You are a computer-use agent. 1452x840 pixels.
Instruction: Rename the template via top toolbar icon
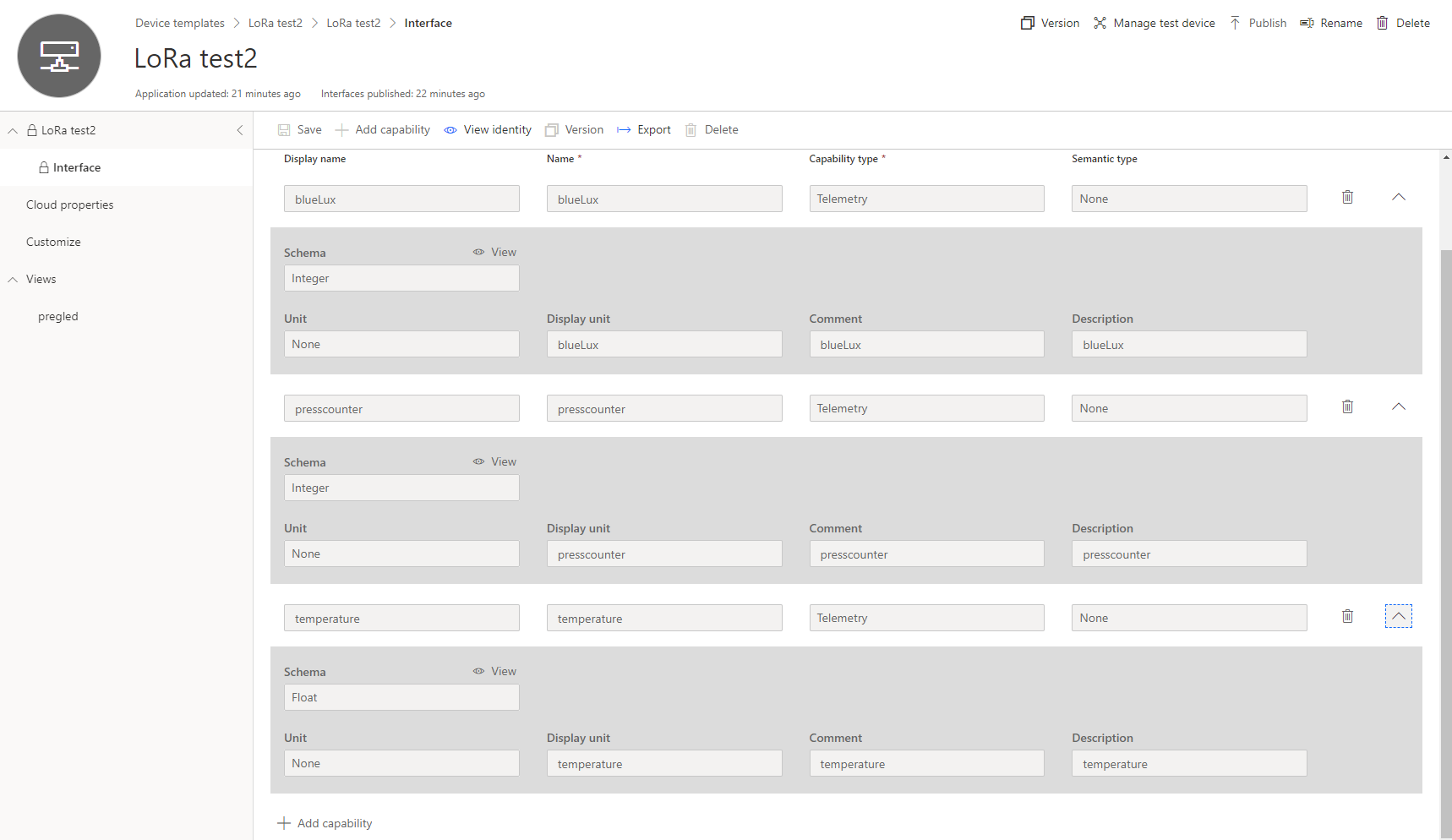pyautogui.click(x=1331, y=23)
